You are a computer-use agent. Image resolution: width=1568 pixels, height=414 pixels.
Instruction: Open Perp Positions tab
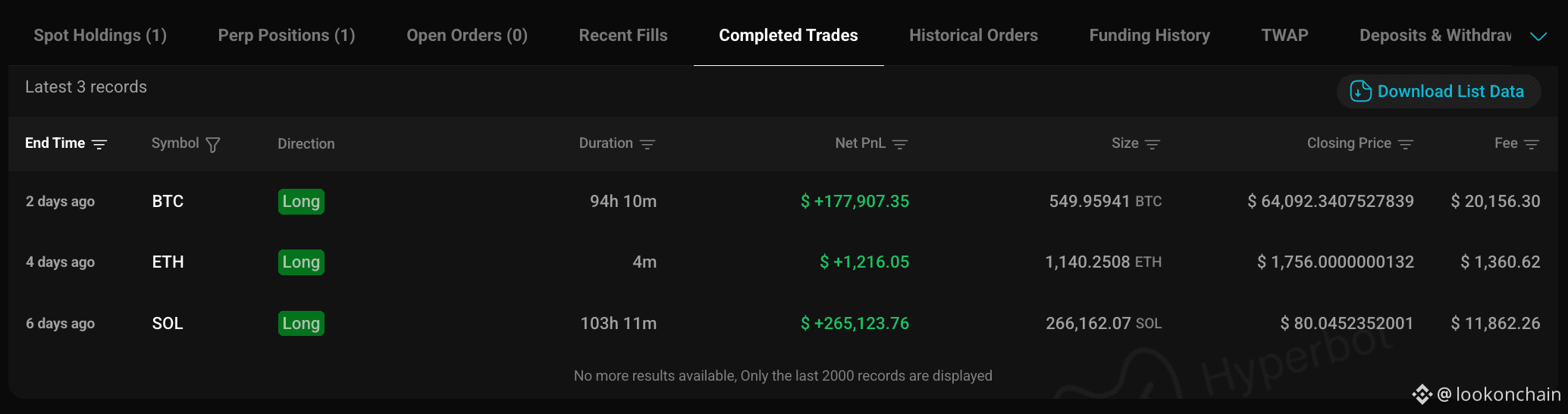point(287,36)
